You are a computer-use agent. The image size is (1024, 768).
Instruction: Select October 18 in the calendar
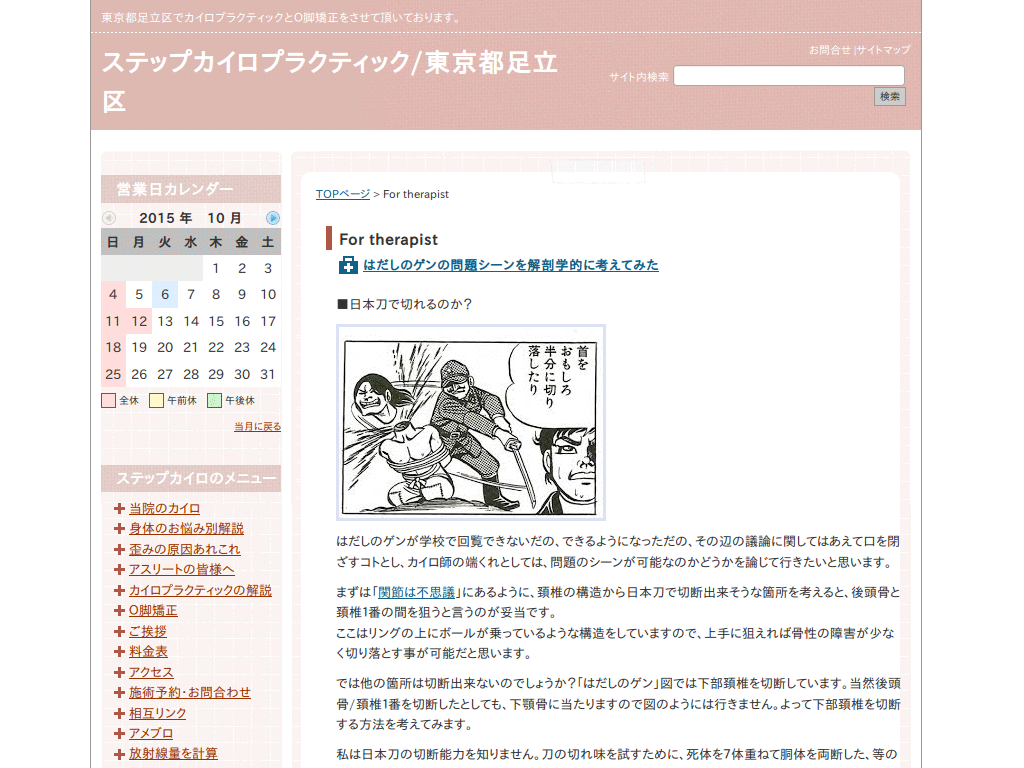[x=113, y=347]
